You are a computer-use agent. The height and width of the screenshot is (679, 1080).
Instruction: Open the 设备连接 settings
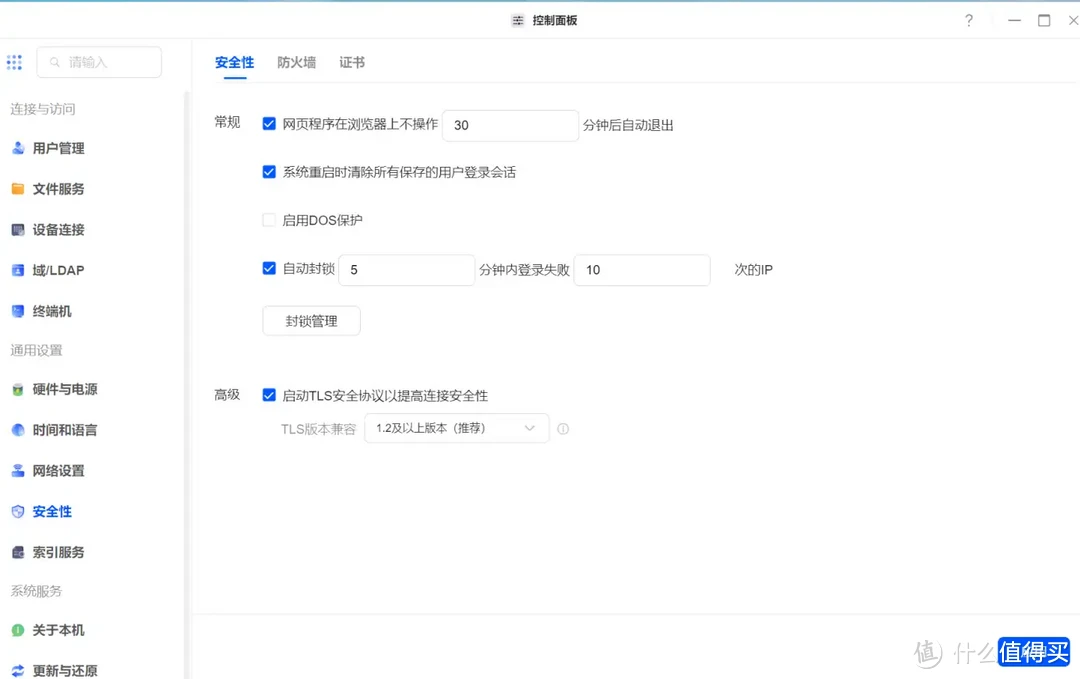[58, 229]
